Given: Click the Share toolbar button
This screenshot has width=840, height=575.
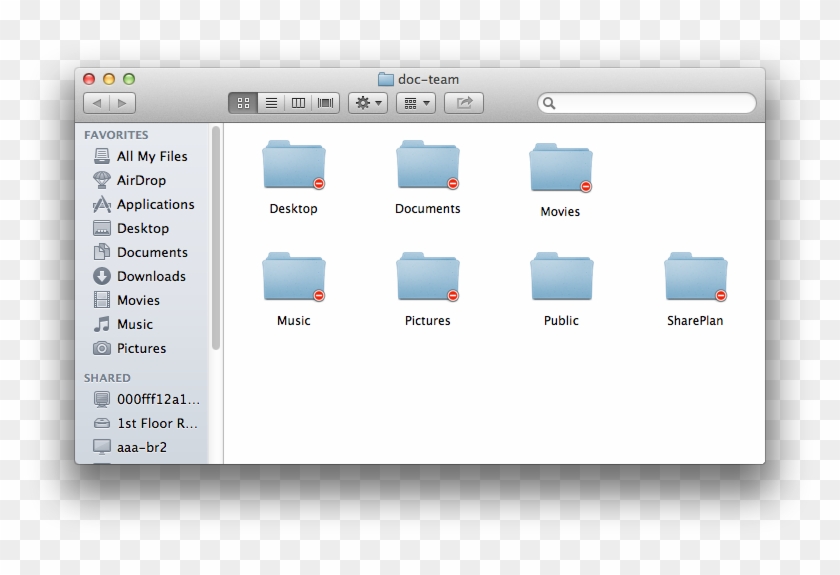Looking at the screenshot, I should tap(464, 103).
